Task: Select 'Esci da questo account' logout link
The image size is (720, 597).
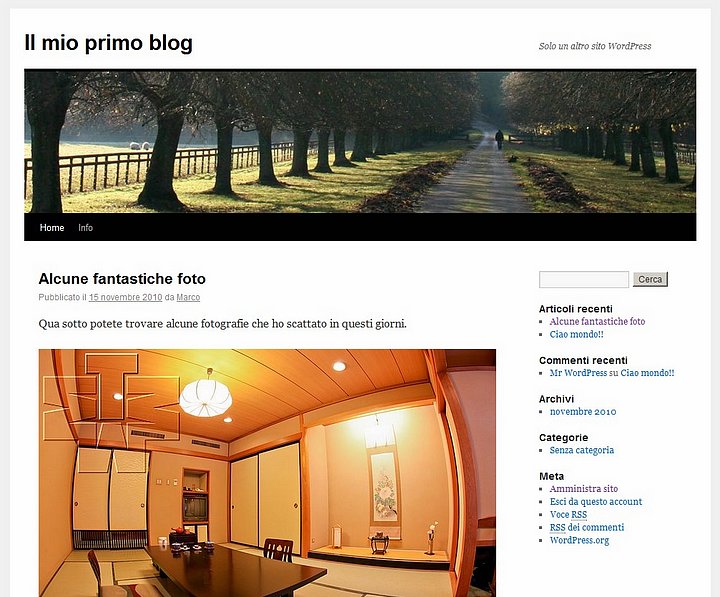Action: [596, 501]
